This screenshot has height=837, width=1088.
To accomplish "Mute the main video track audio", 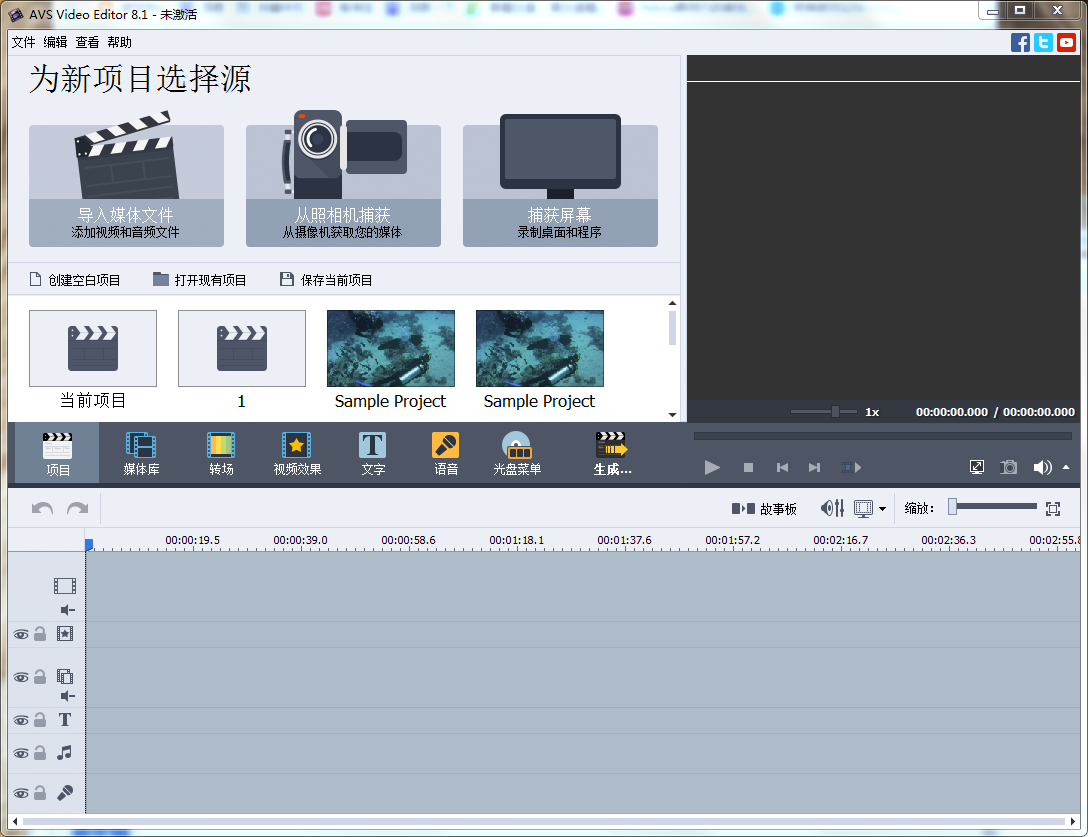I will coord(67,610).
